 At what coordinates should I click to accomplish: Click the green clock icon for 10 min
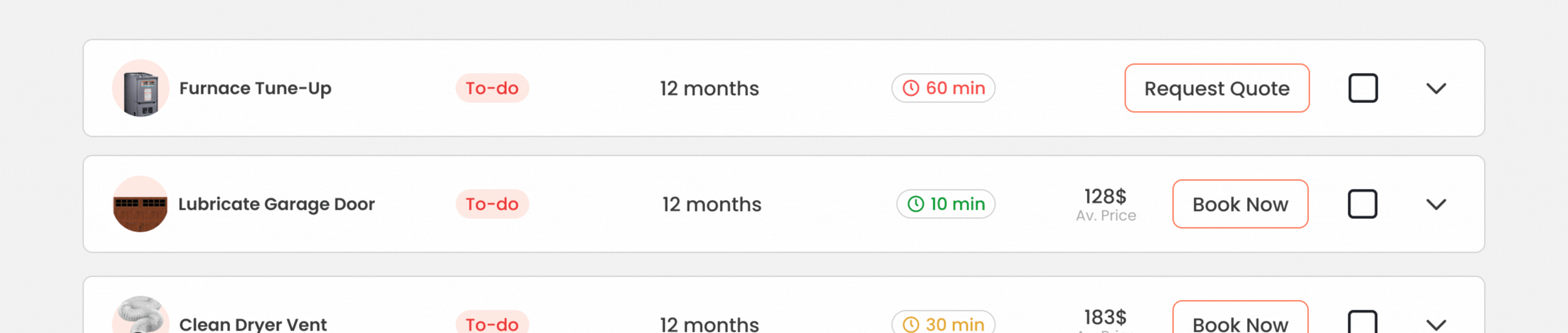click(x=915, y=204)
